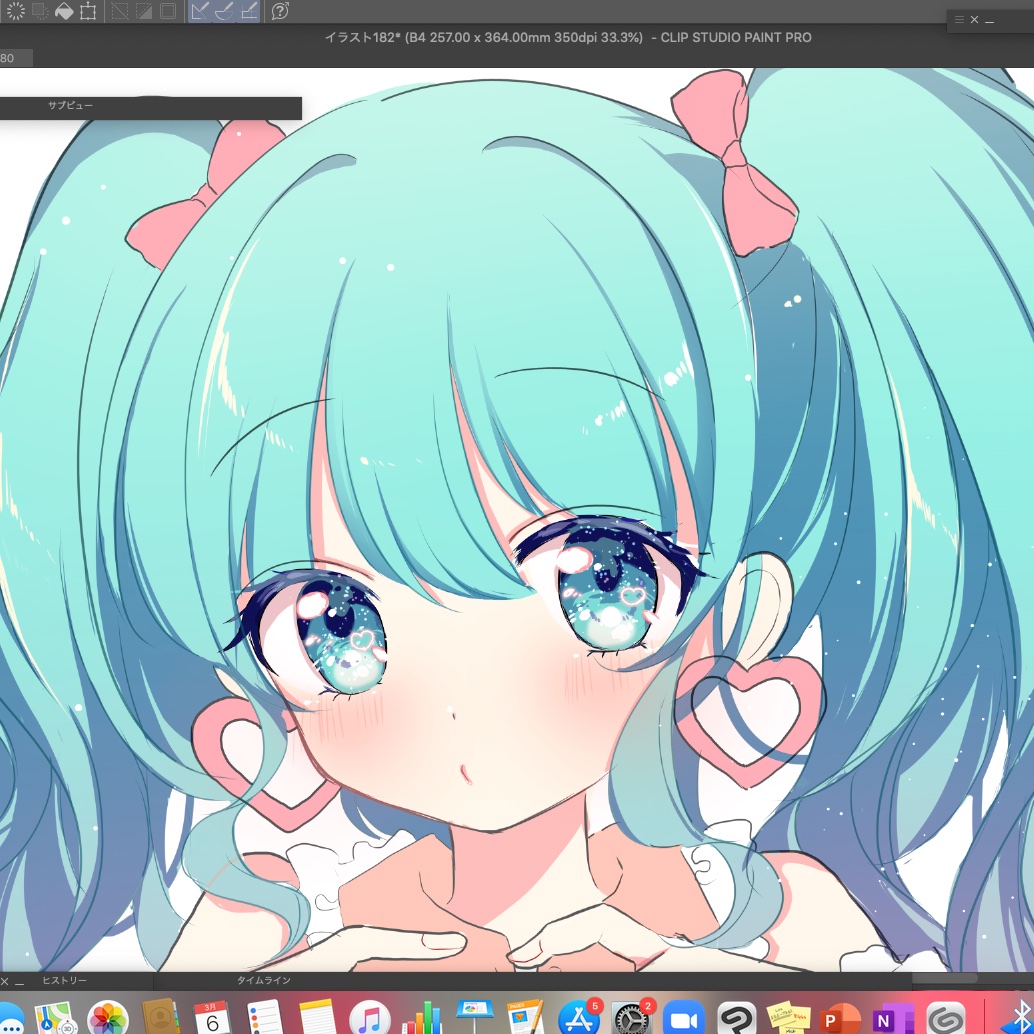Open PowerPoint from the Dock
The height and width of the screenshot is (1034, 1034).
coord(840,1018)
